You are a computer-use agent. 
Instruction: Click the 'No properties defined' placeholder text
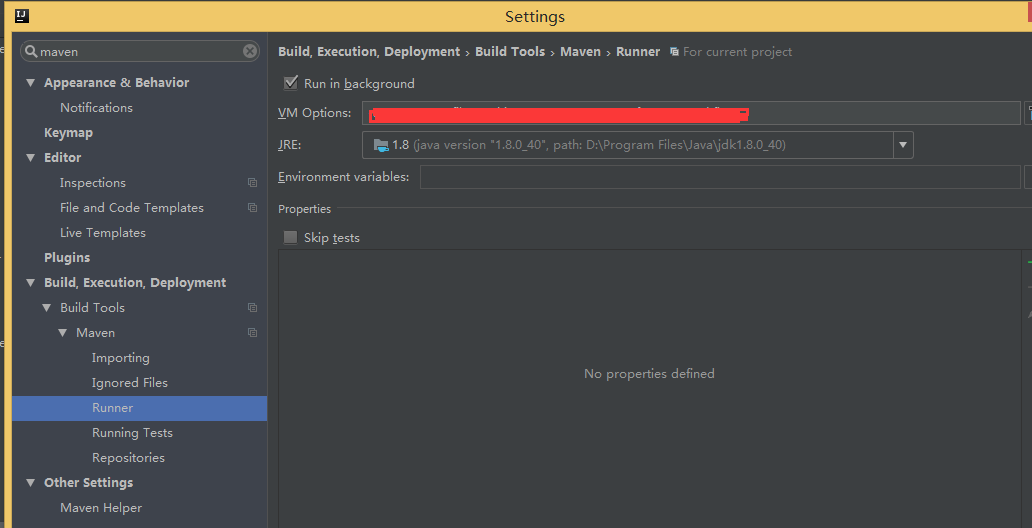[649, 373]
